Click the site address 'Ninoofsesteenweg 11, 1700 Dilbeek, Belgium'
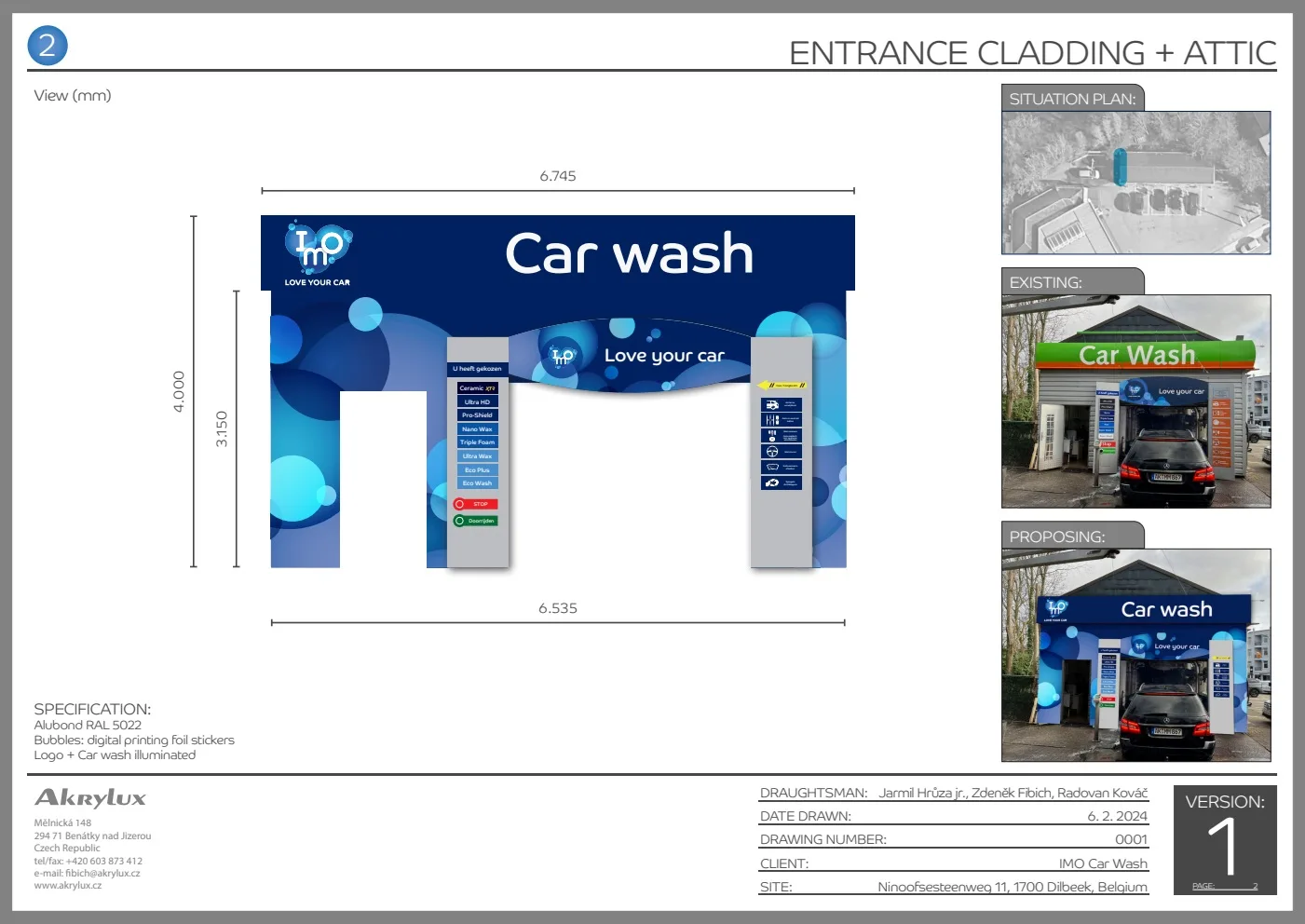 pos(1013,887)
